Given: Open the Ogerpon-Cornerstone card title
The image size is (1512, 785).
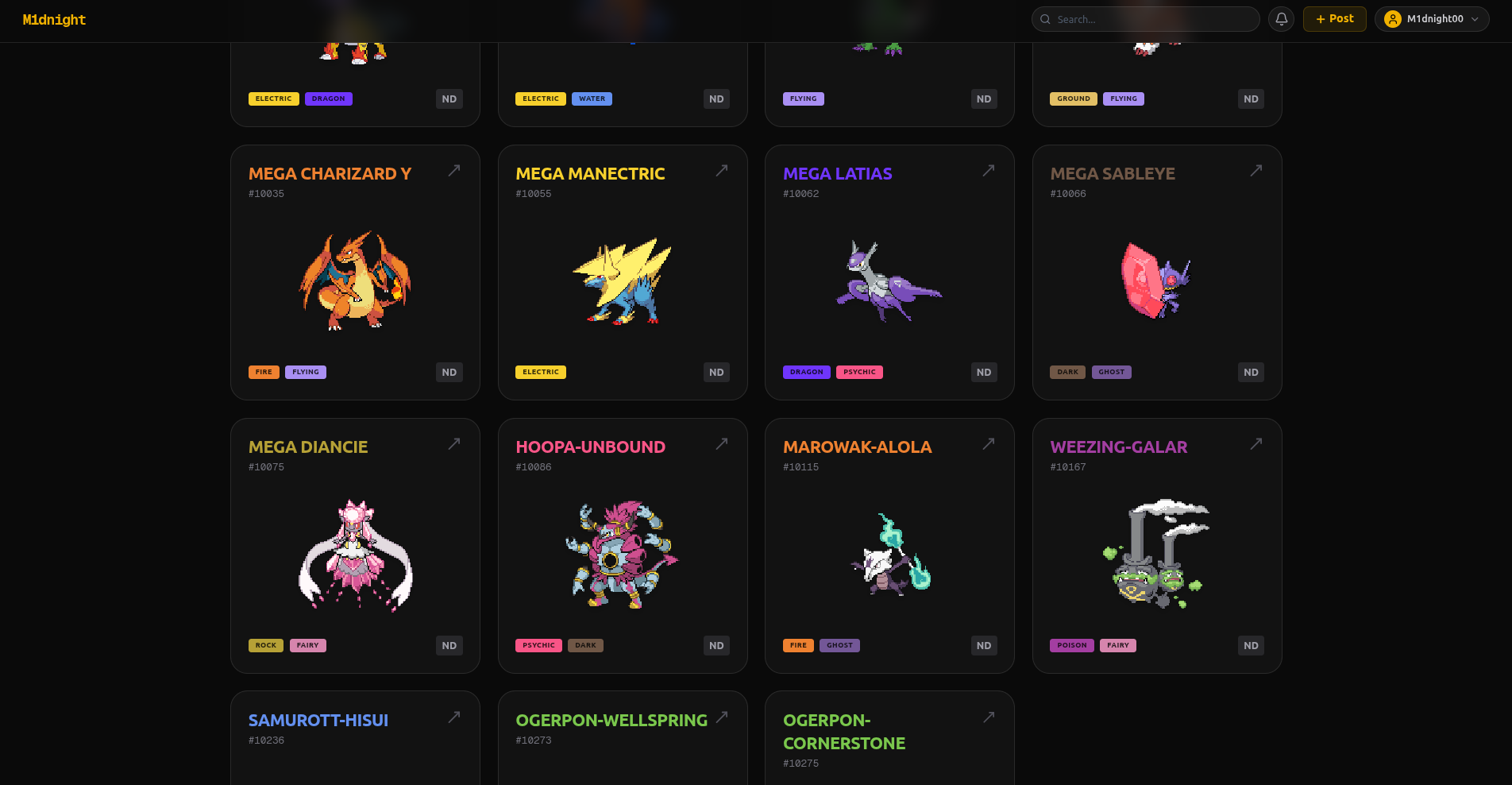Looking at the screenshot, I should 844,732.
